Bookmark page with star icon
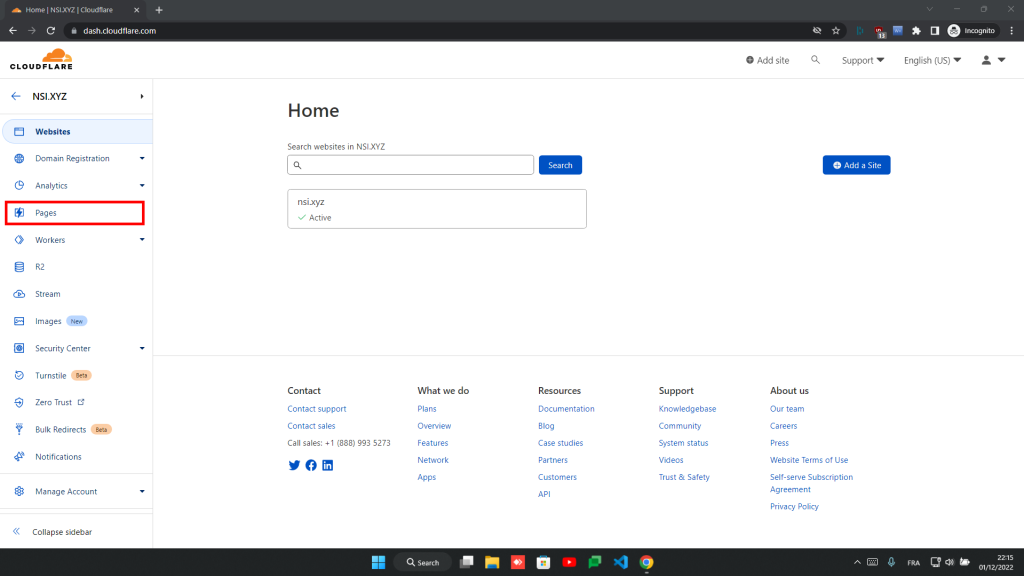Viewport: 1024px width, 576px height. pyautogui.click(x=836, y=31)
